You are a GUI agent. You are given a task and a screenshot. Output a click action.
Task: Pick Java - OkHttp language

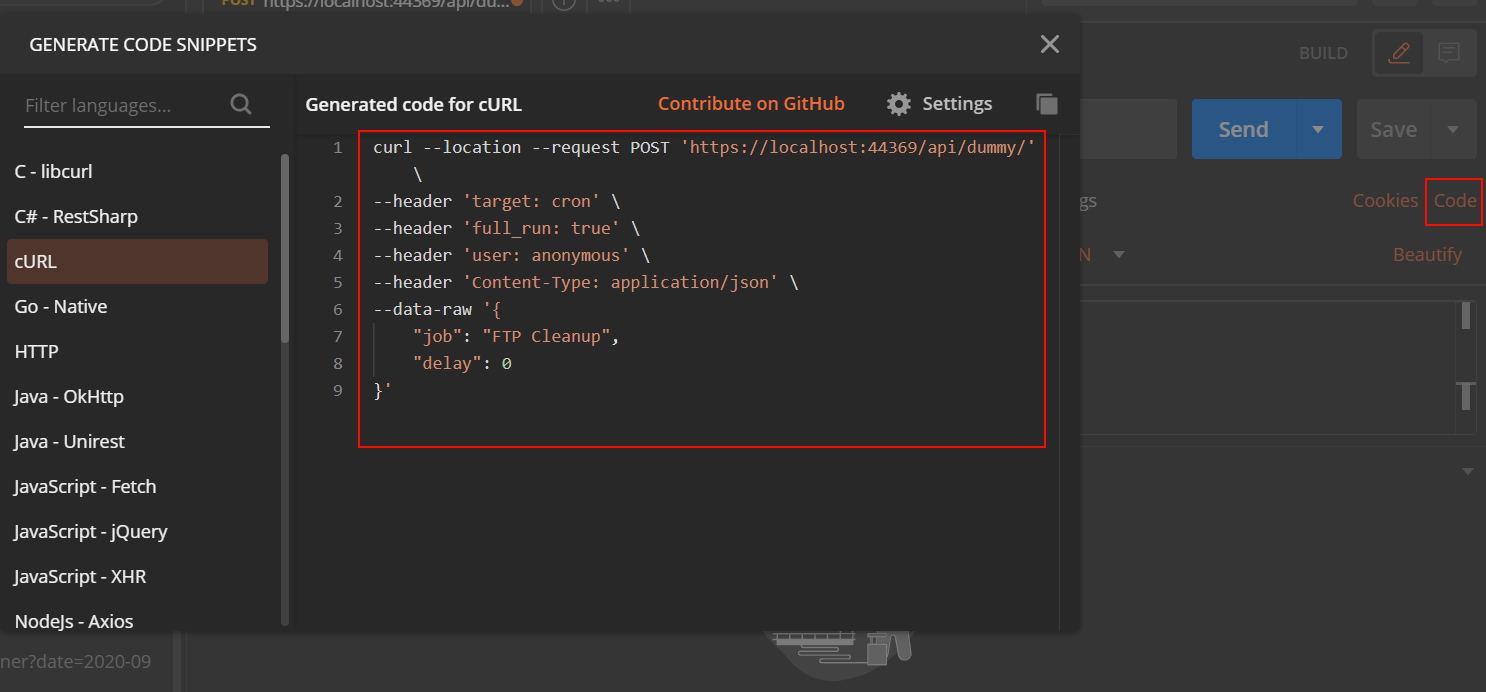137,397
